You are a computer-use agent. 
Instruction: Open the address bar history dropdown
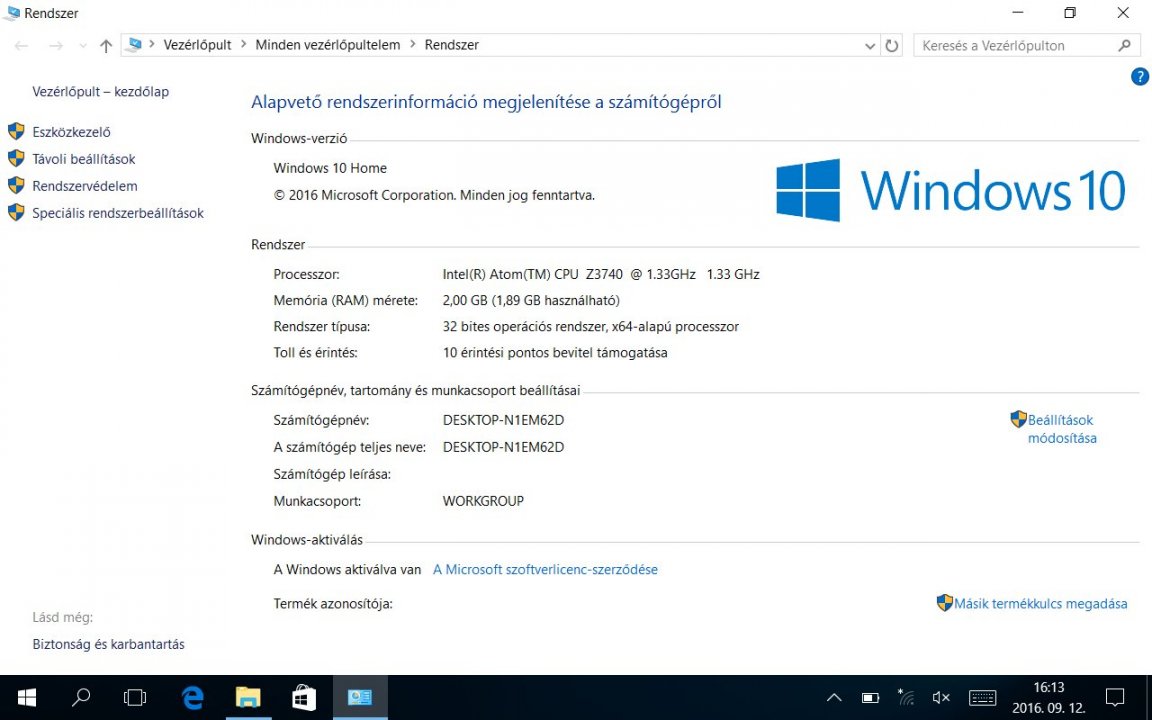click(x=870, y=46)
